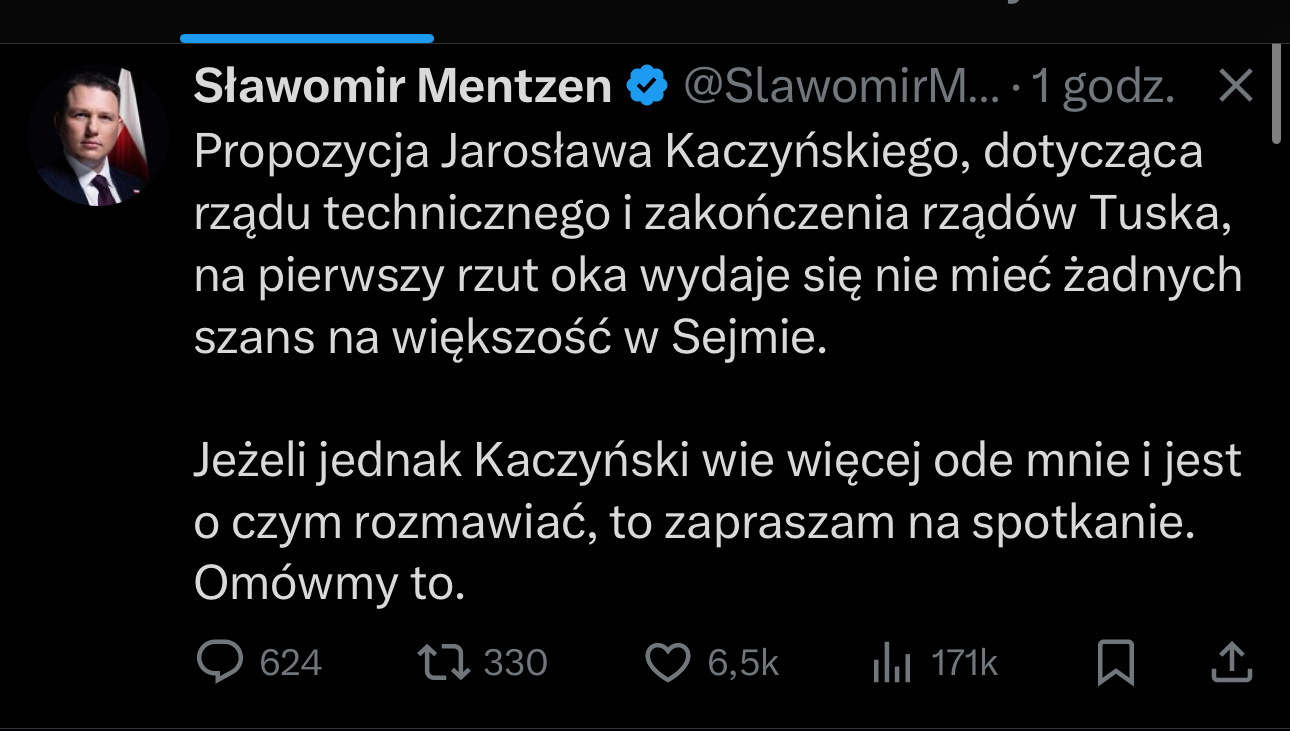Click the 6,5k likes count
The width and height of the screenshot is (1290, 731).
coord(743,663)
